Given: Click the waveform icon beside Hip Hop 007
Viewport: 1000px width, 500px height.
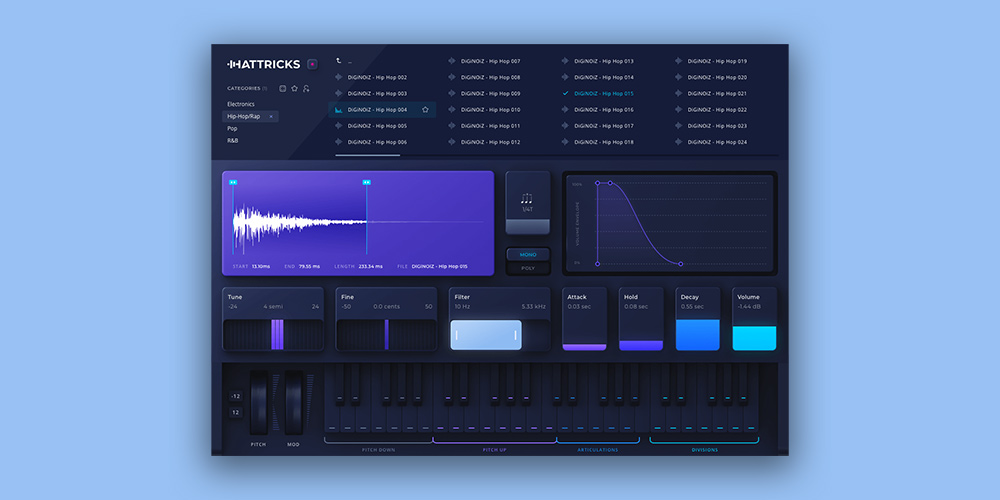Looking at the screenshot, I should 452,61.
